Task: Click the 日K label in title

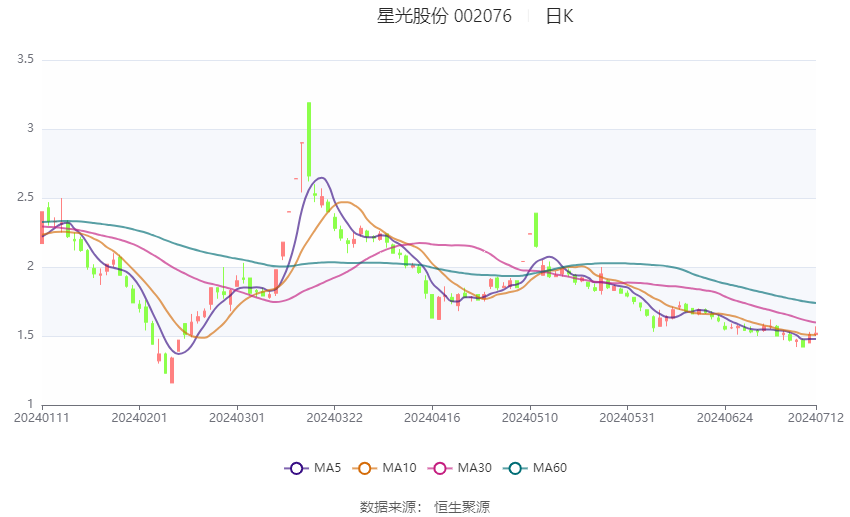Action: (x=559, y=16)
